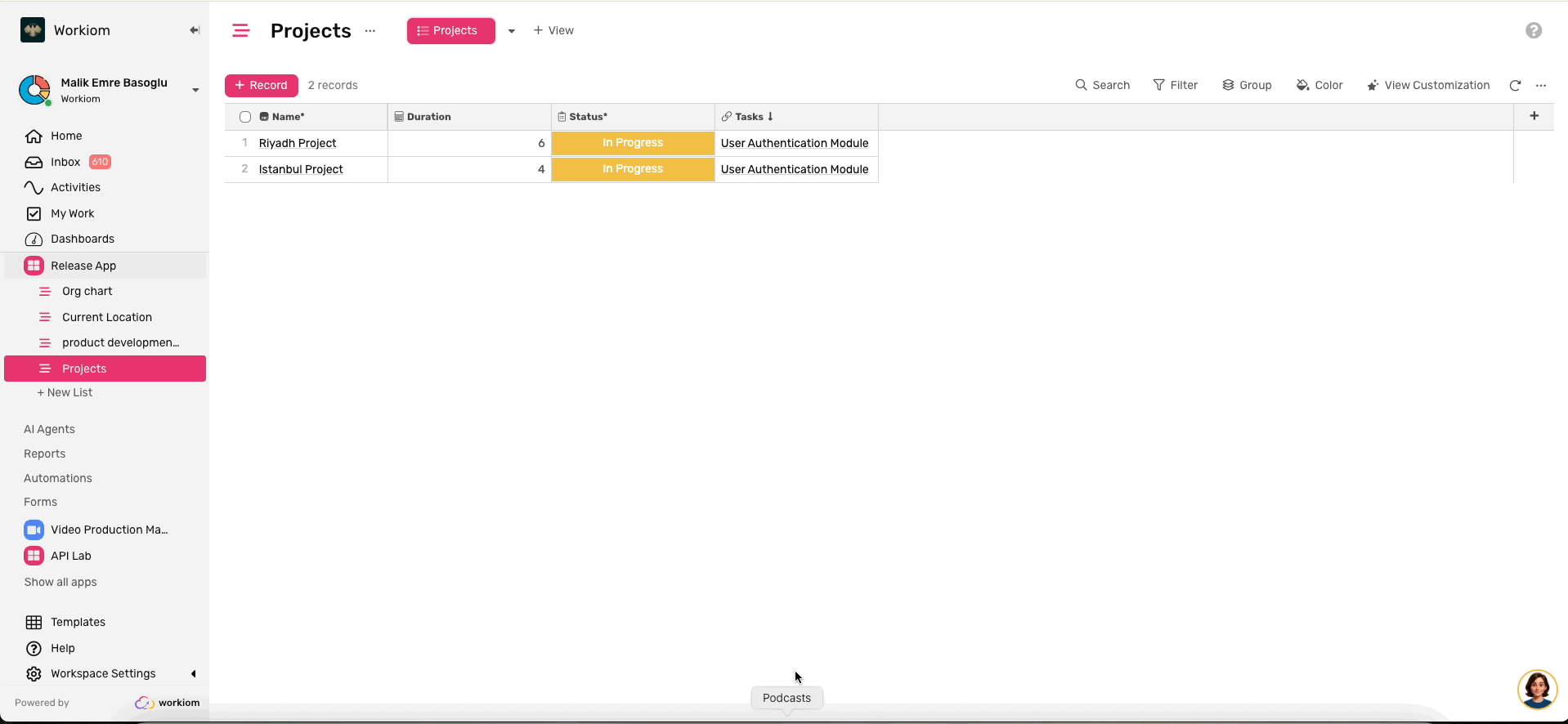
Task: Select Current Location list in sidebar
Action: [x=106, y=317]
